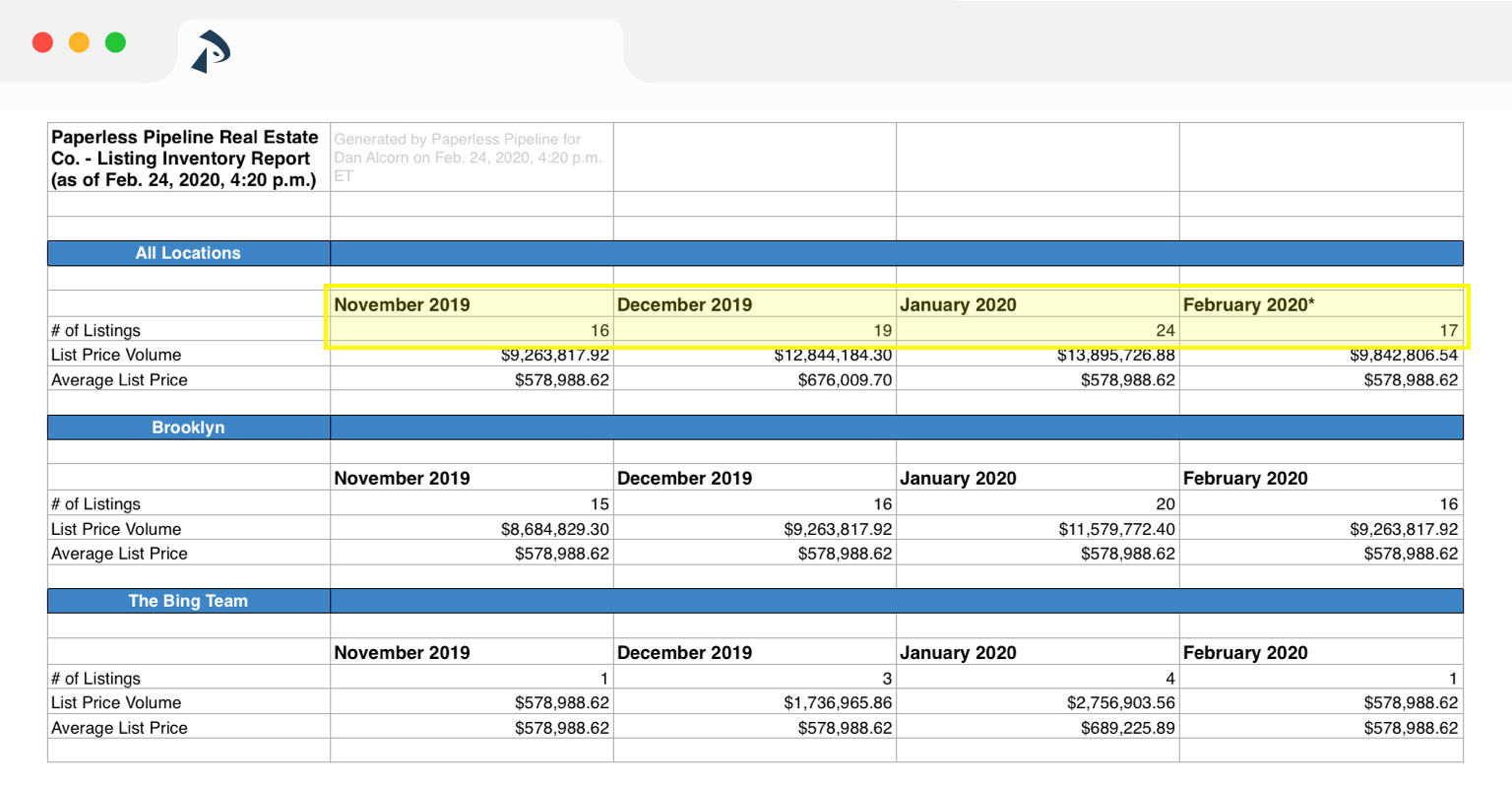
Task: Select highlighted February 2020* column header
Action: click(1248, 304)
